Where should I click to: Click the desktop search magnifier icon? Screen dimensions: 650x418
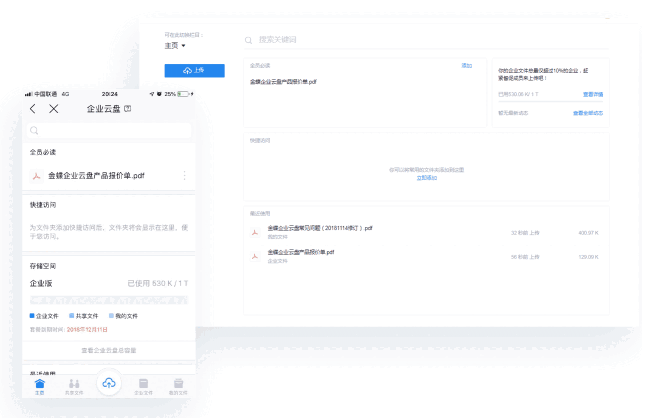248,40
